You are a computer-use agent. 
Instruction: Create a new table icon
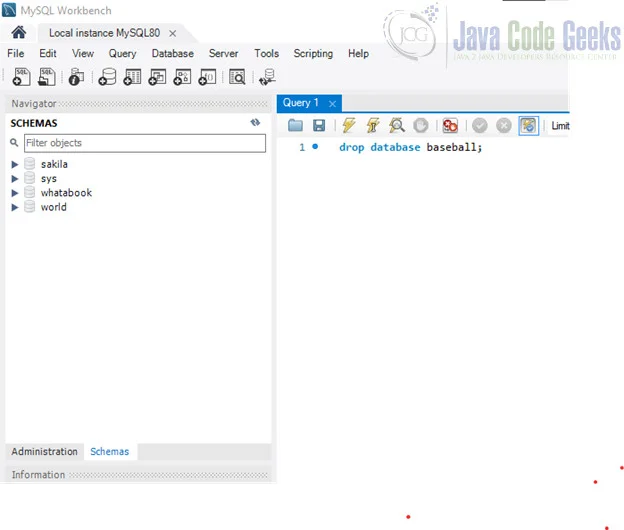(132, 77)
